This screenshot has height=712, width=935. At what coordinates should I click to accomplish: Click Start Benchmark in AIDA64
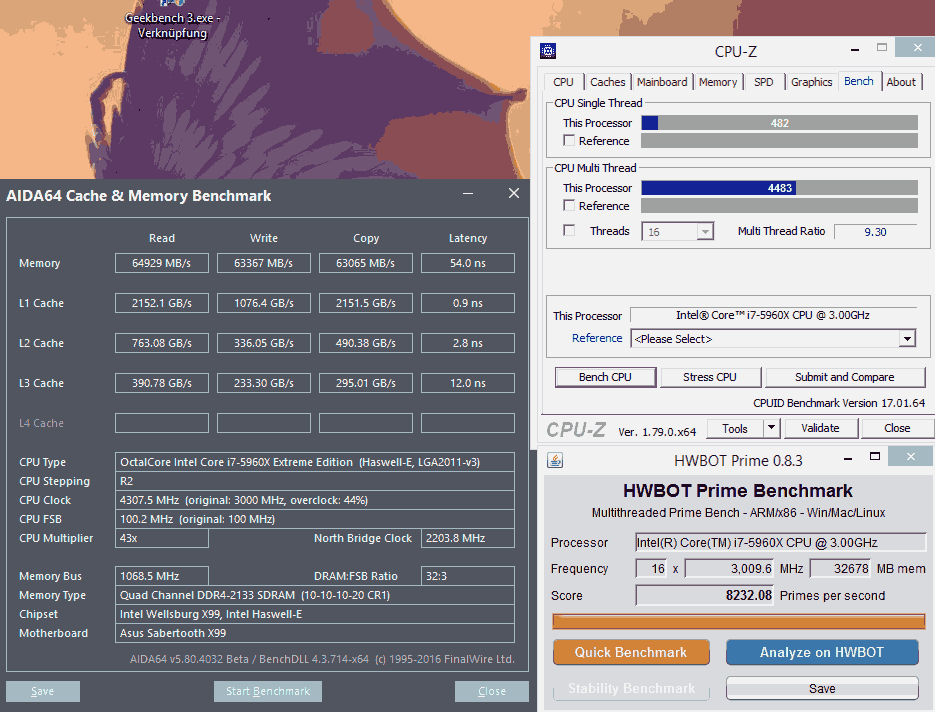coord(268,691)
